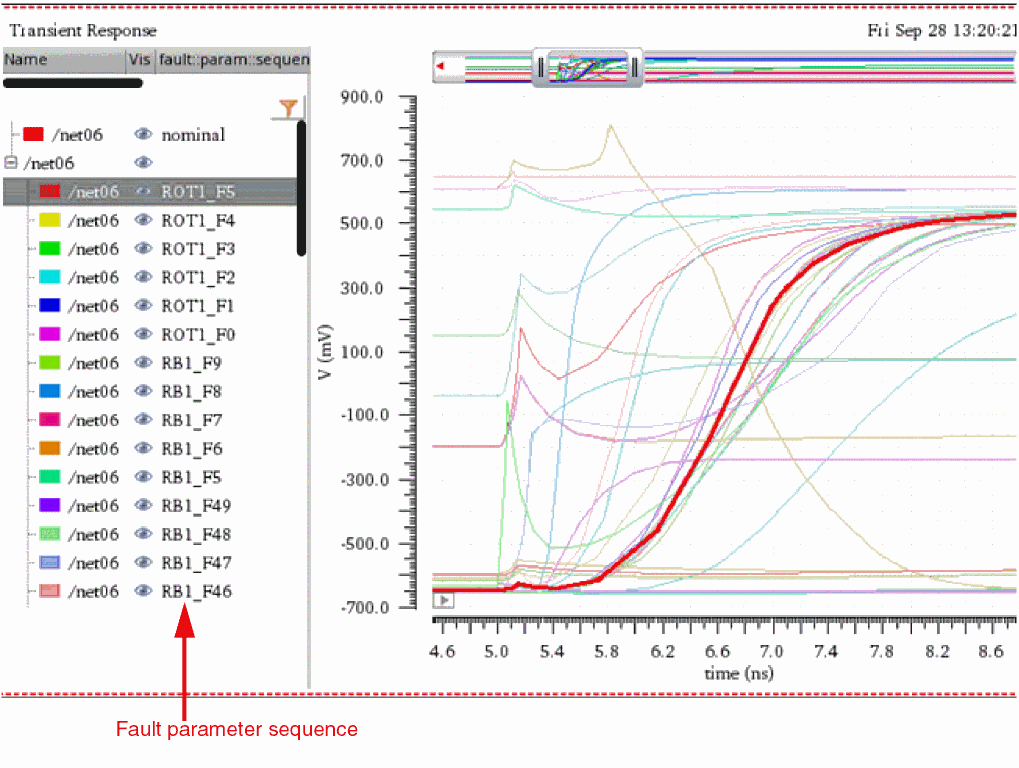Click the yellow ROT1_F4 color swatch
Viewport: 1019px width, 768px height.
pyautogui.click(x=50, y=220)
